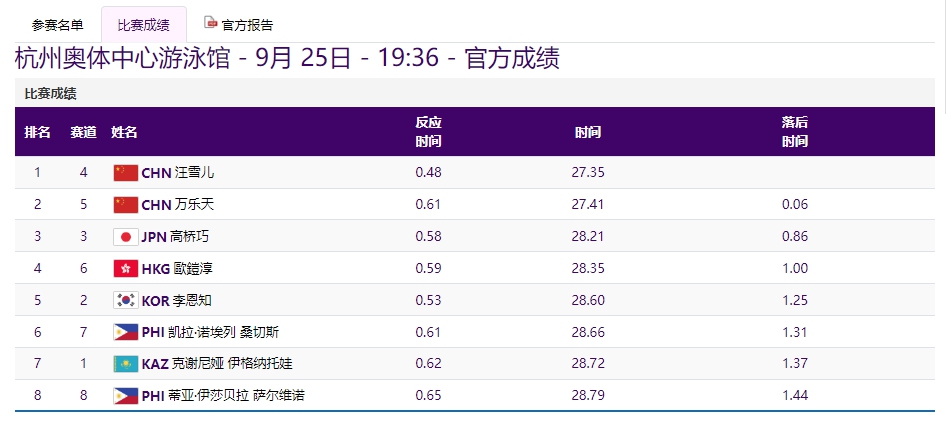Viewport: 946px width, 430px height.
Task: Click 歐鎧淳's time 28.35
Action: 588,268
